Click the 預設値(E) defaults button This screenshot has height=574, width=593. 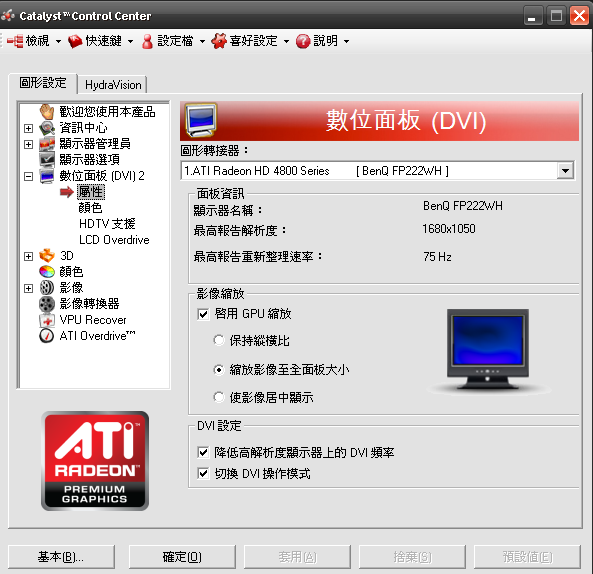pos(527,557)
